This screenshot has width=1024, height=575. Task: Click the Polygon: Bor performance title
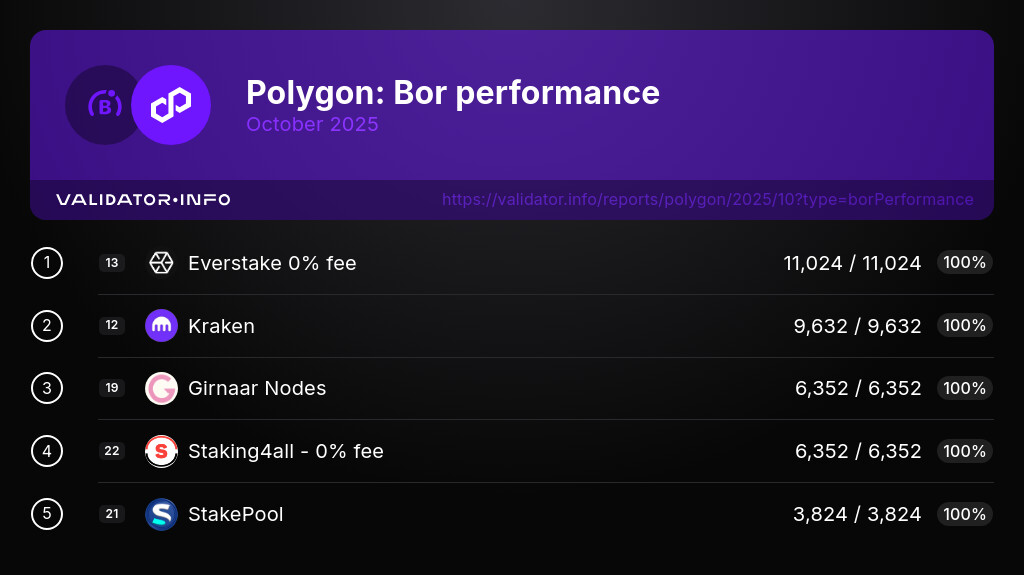[x=452, y=92]
